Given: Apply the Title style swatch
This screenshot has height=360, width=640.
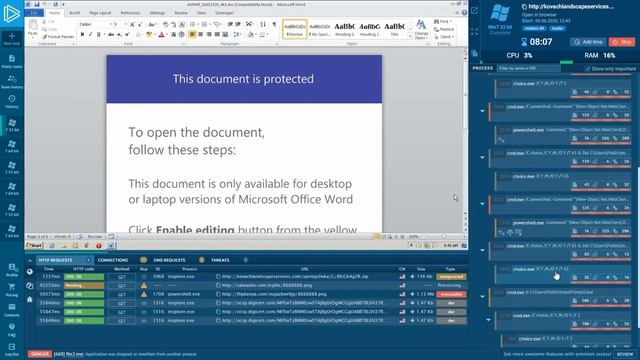Looking at the screenshot, I should [x=395, y=29].
